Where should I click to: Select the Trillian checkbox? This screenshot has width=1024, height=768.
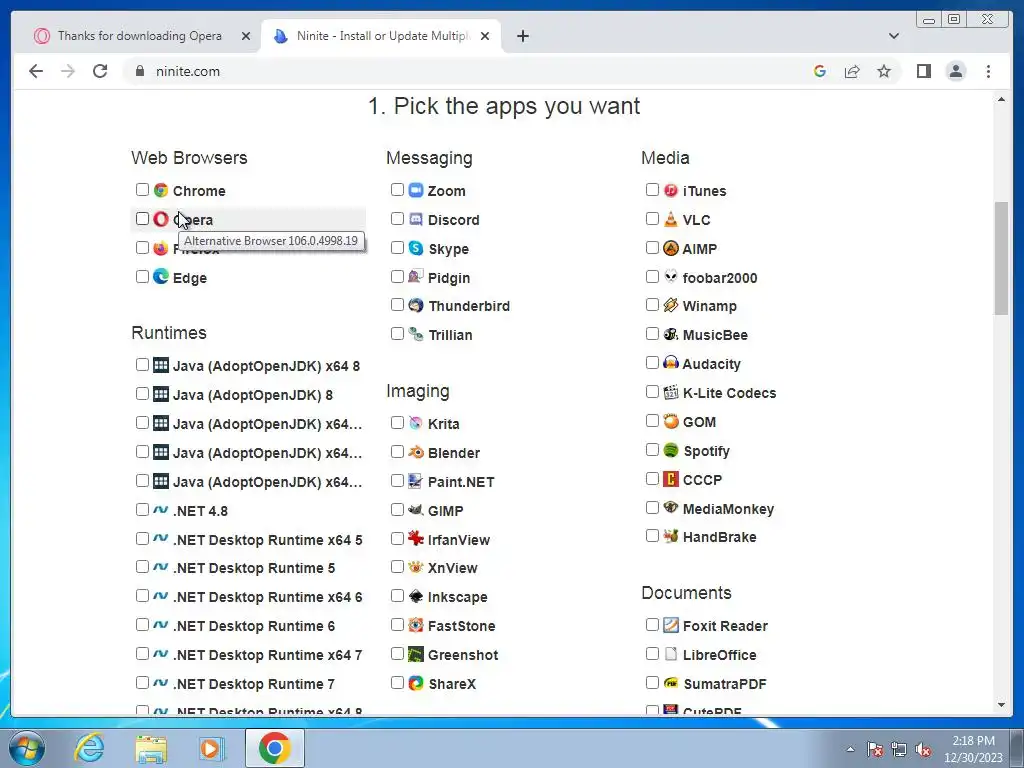(397, 334)
